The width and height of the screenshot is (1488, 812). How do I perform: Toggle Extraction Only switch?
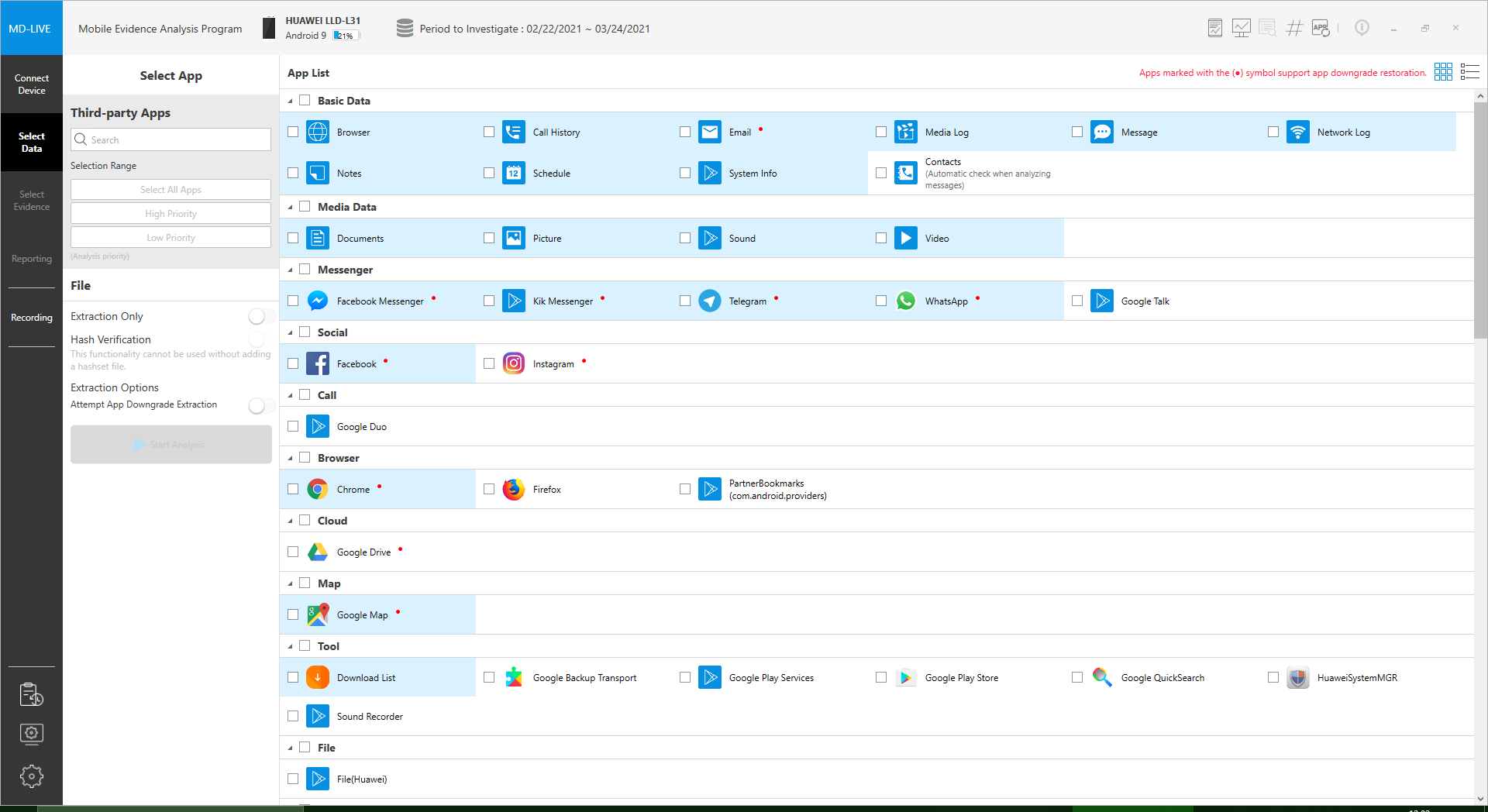coord(260,316)
